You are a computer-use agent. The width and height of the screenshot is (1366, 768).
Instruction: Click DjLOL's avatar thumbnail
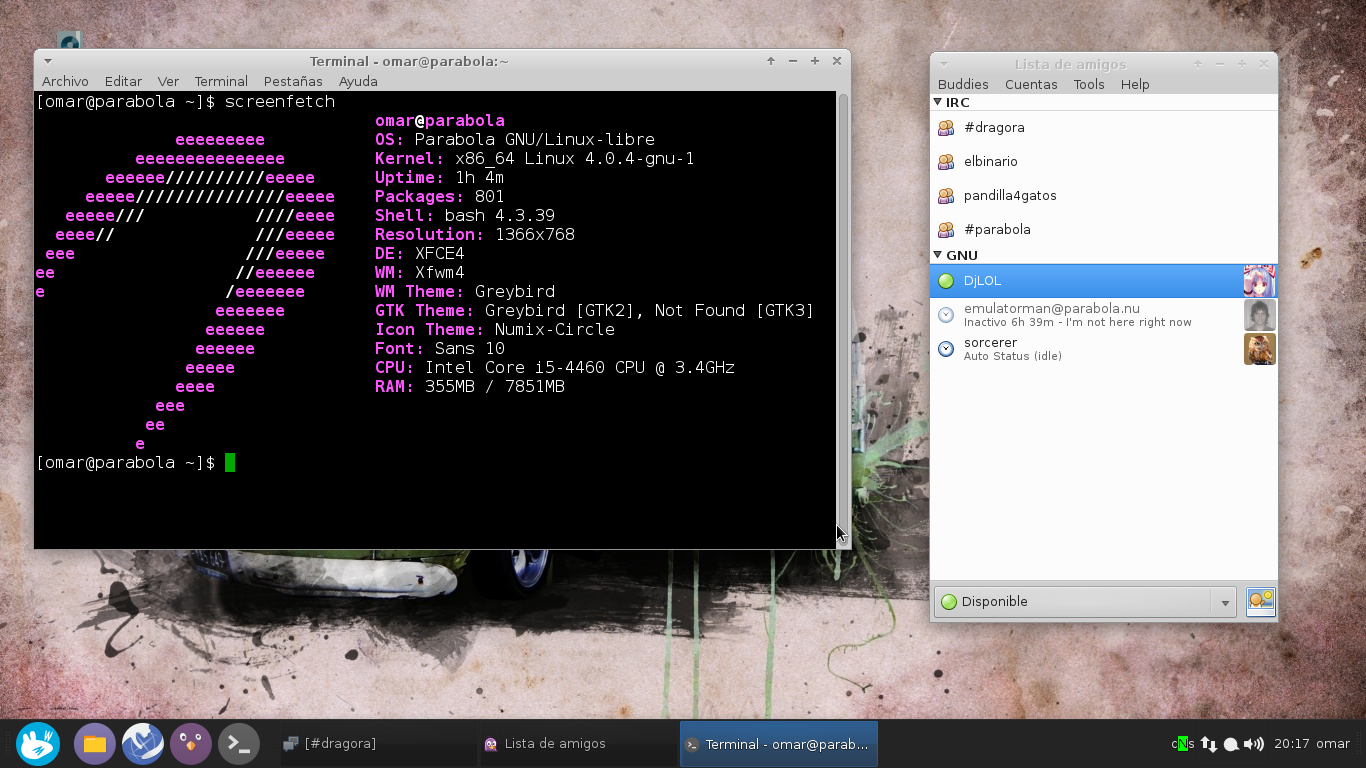pos(1259,281)
